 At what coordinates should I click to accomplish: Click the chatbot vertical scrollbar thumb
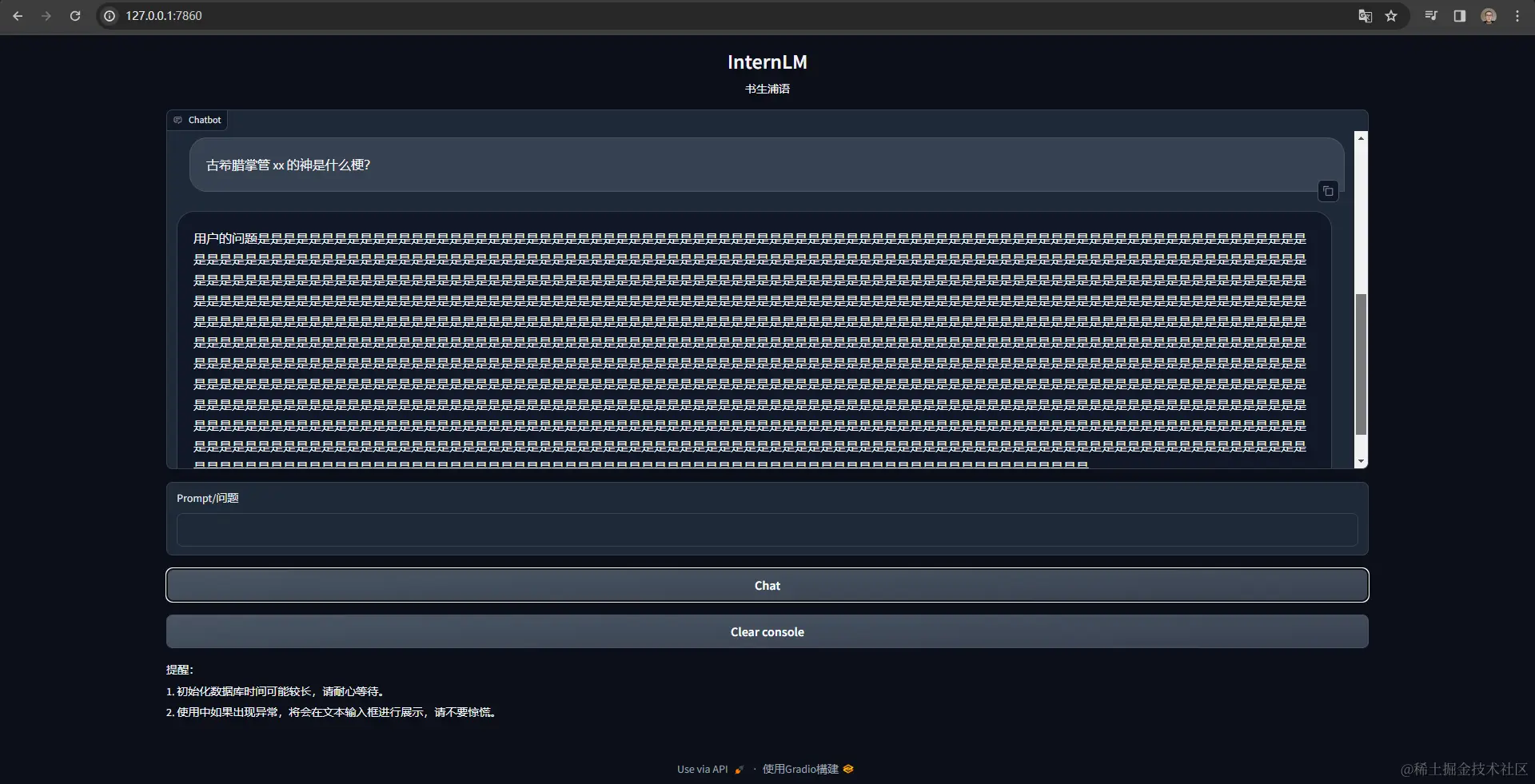[1361, 364]
